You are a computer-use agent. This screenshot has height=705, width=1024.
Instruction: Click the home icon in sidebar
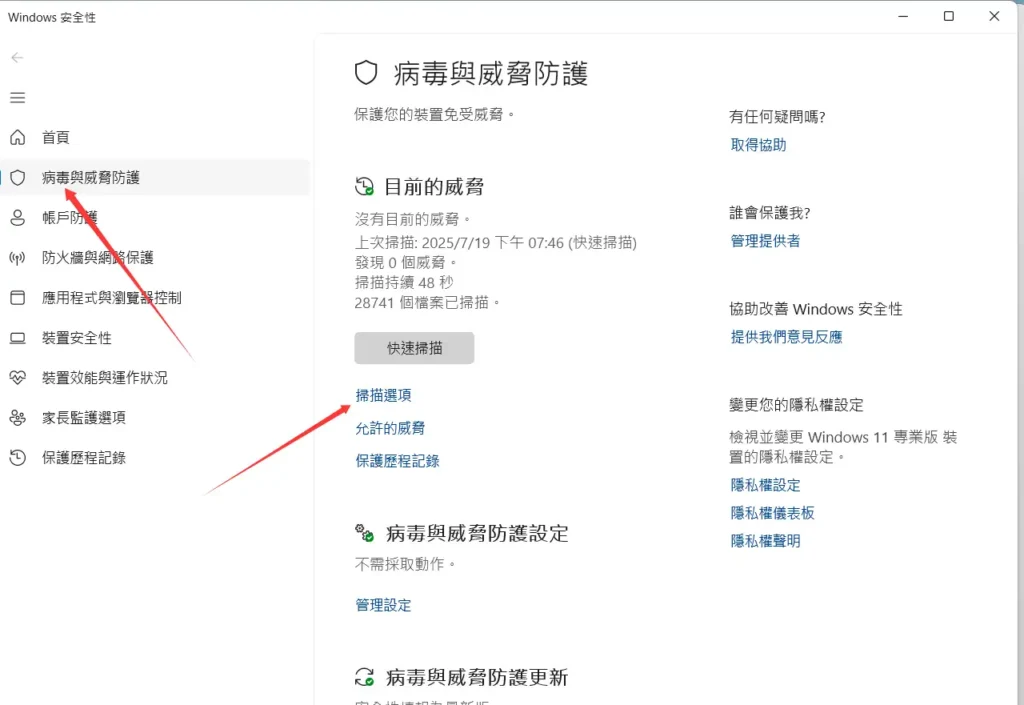(18, 137)
